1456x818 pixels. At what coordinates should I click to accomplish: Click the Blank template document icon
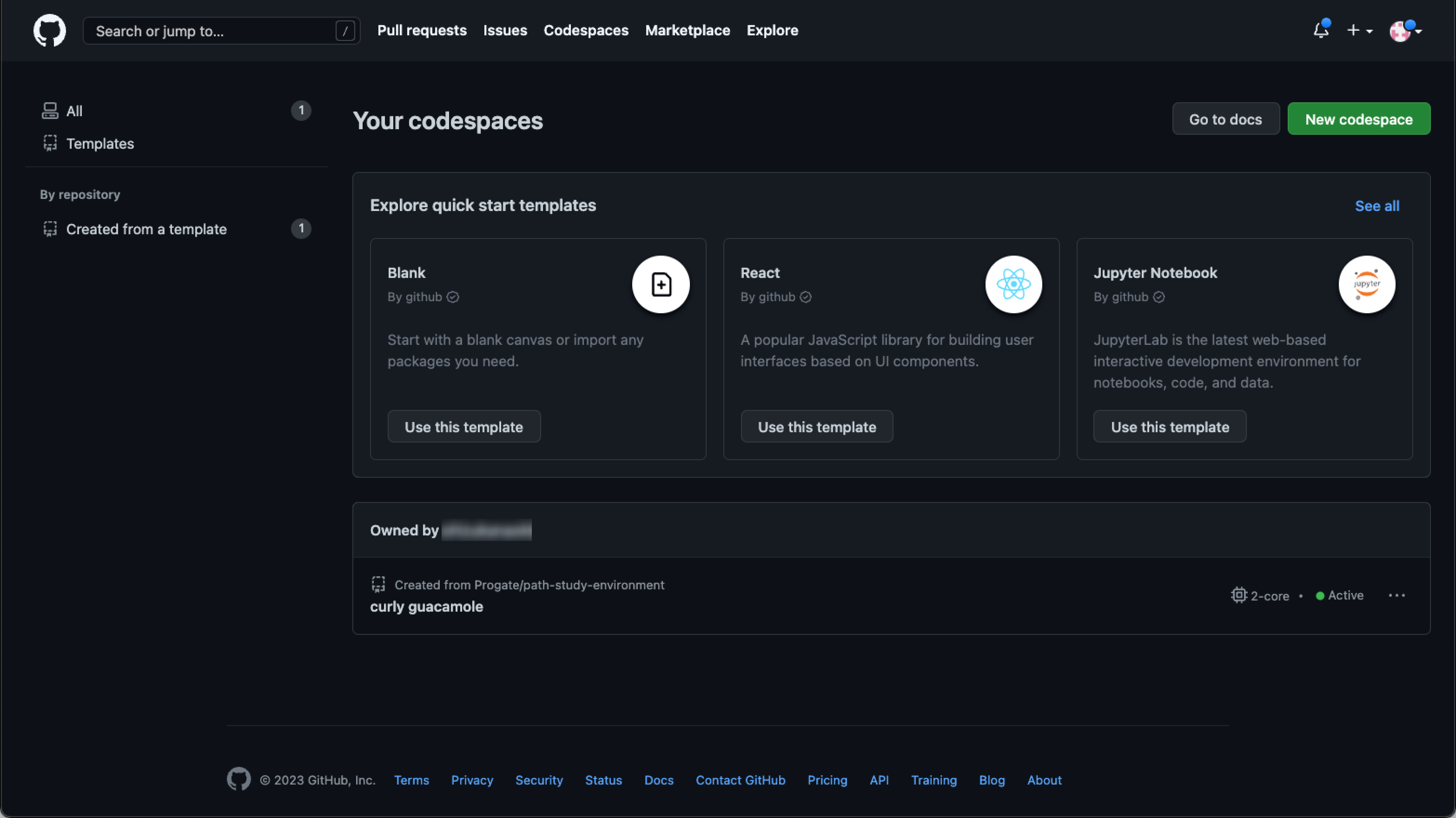[x=660, y=285]
